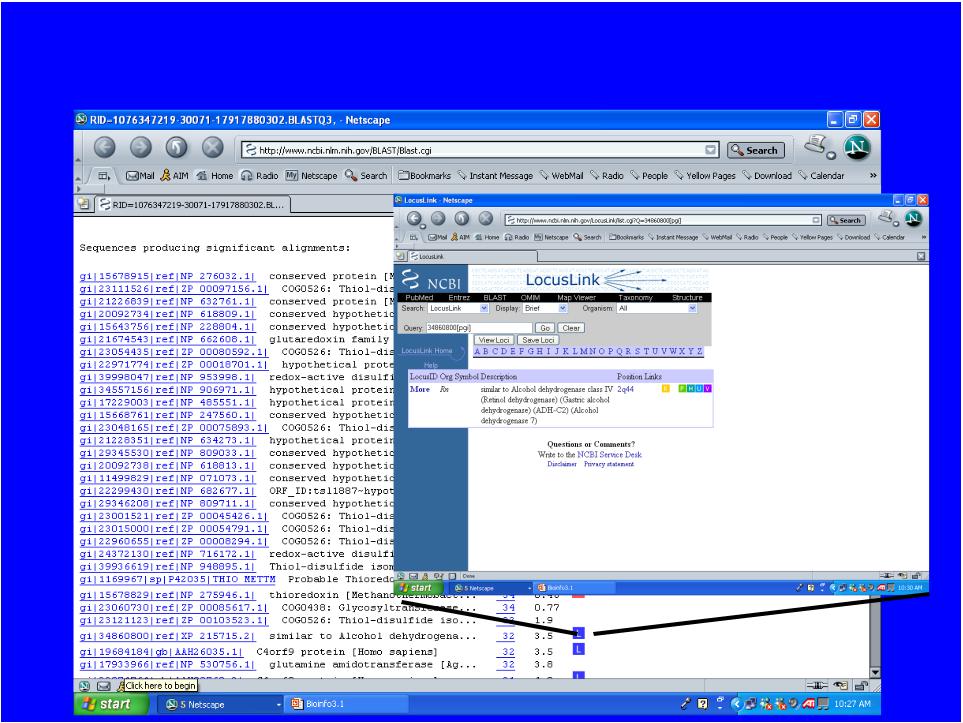This screenshot has width=963, height=723.
Task: Open the Organism All dropdown
Action: [x=692, y=308]
